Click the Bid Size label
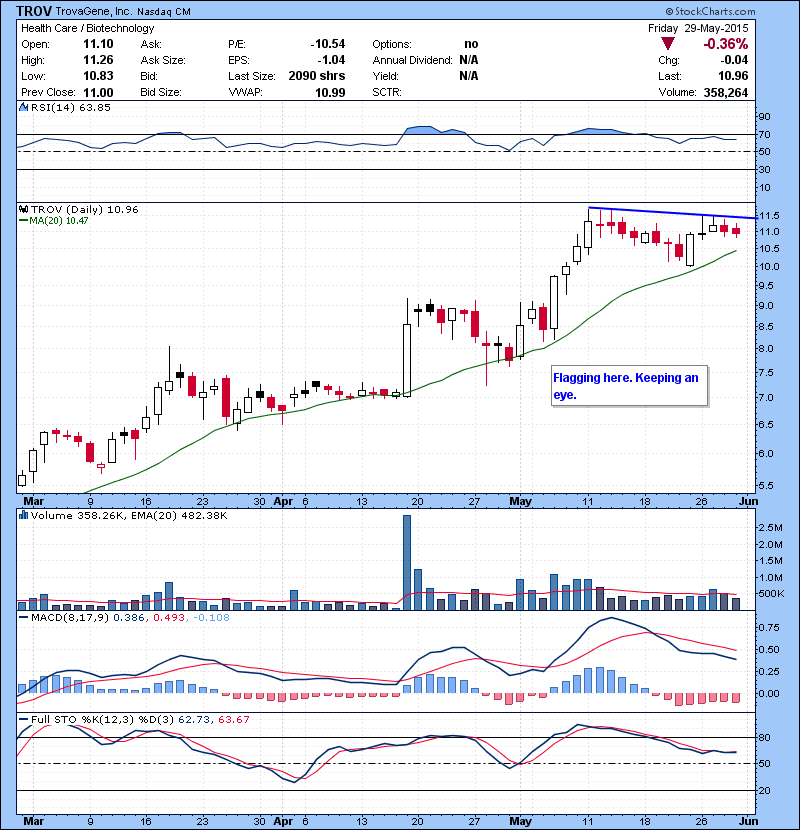Screen dimensions: 800x830 click(x=160, y=92)
